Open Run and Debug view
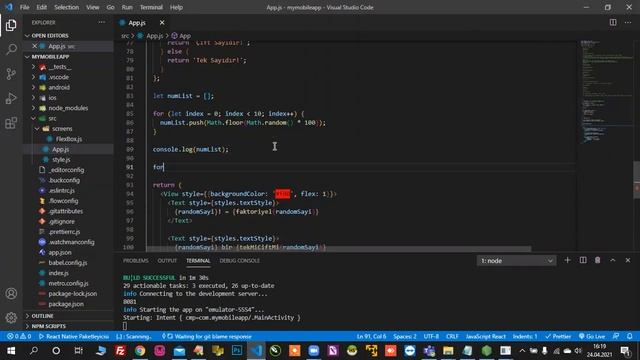This screenshot has width=640, height=360. 11,98
